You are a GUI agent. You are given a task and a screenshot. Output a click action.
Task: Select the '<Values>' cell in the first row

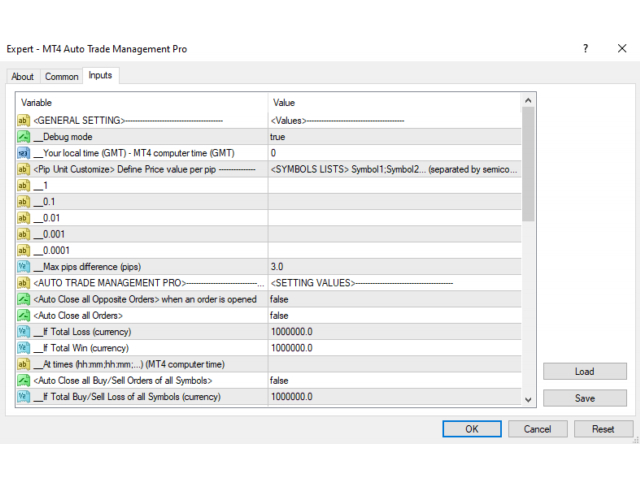[x=395, y=120]
